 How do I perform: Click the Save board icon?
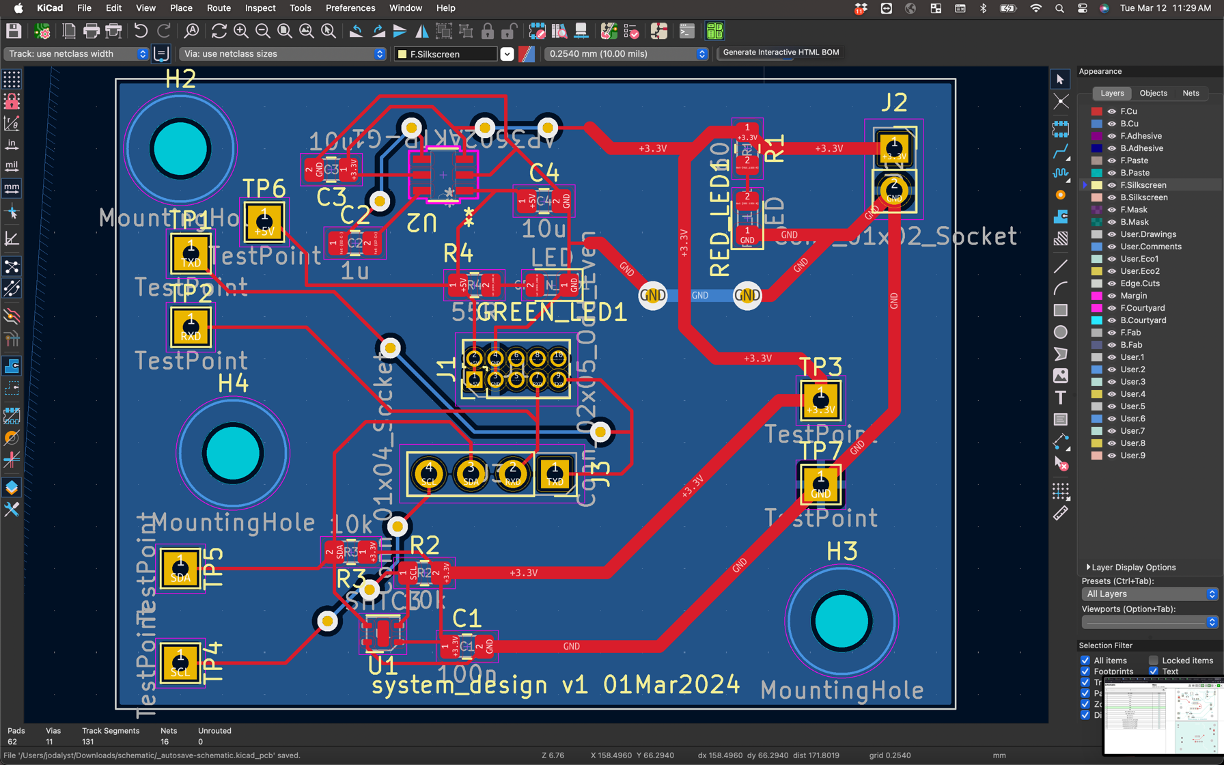pos(12,31)
